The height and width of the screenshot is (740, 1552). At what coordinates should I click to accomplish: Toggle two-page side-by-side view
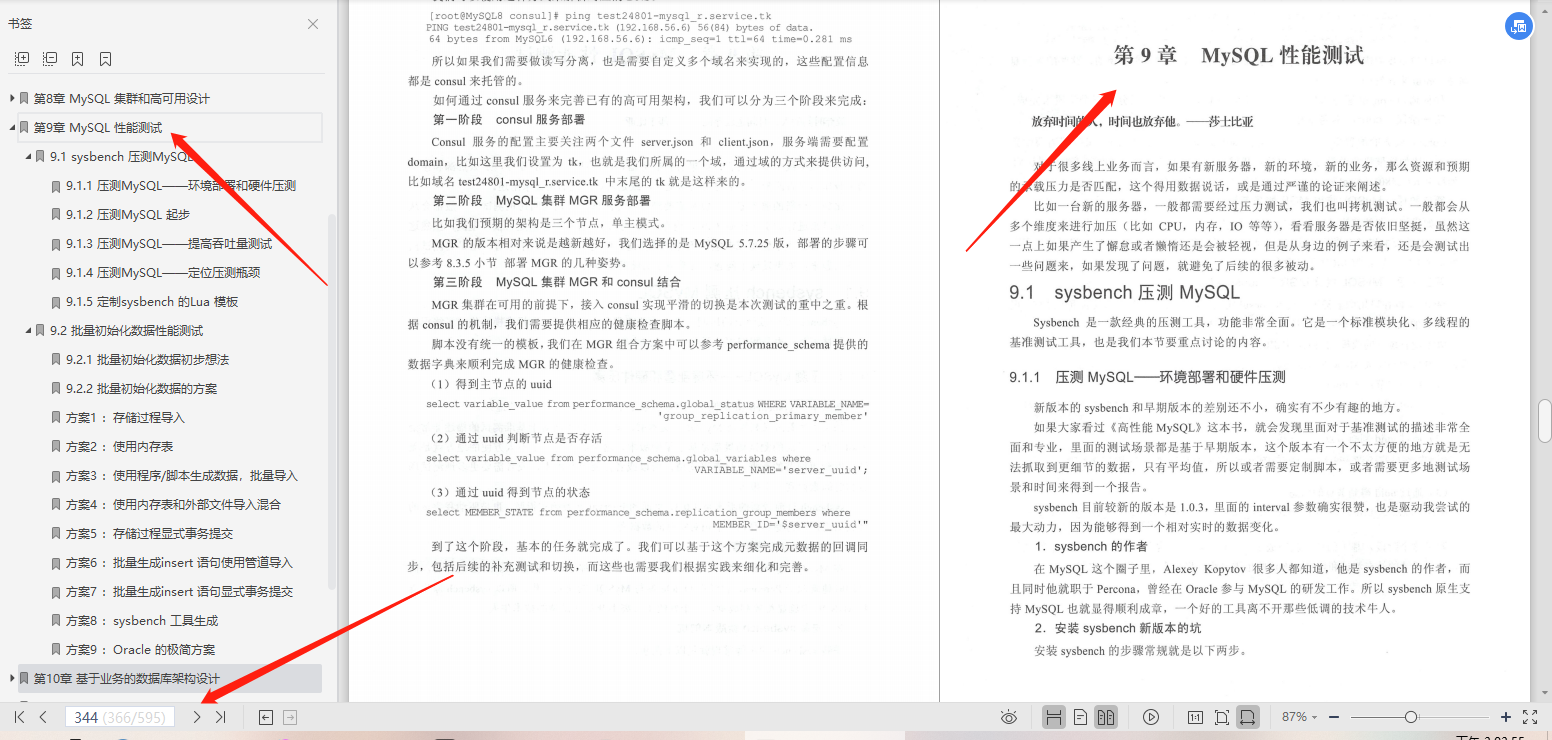1105,717
